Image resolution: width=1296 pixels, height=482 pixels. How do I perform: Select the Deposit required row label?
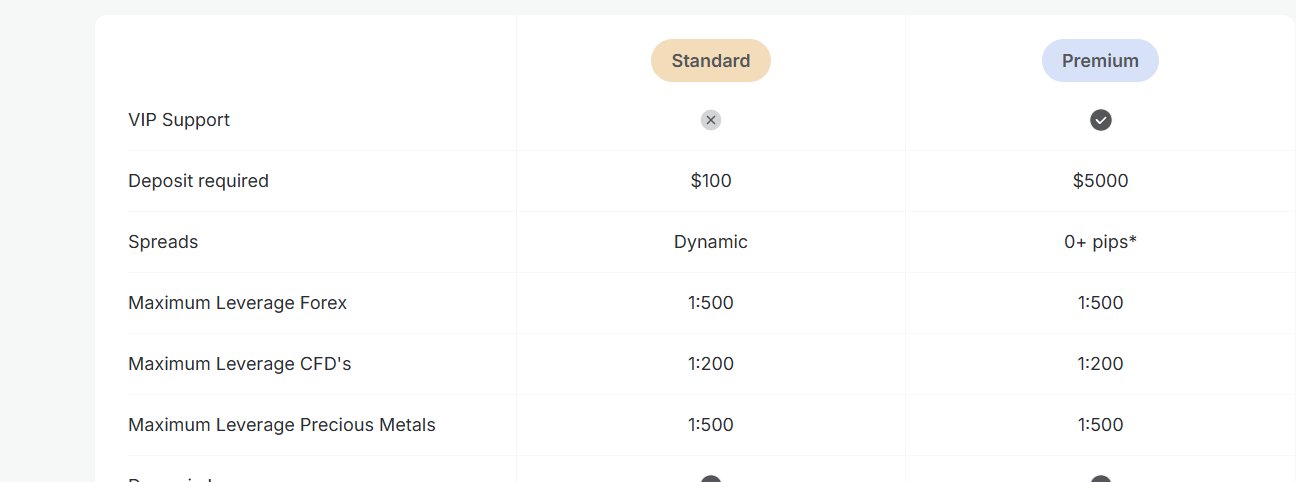[198, 181]
